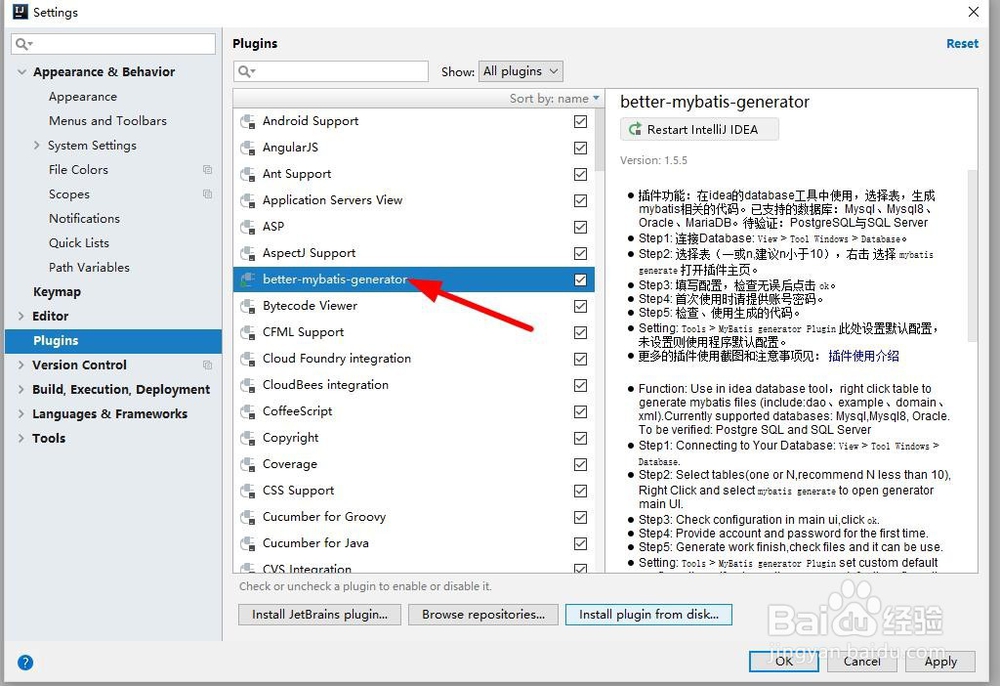The image size is (1000, 686).
Task: Click the Ant Support plugin icon
Action: click(x=247, y=174)
